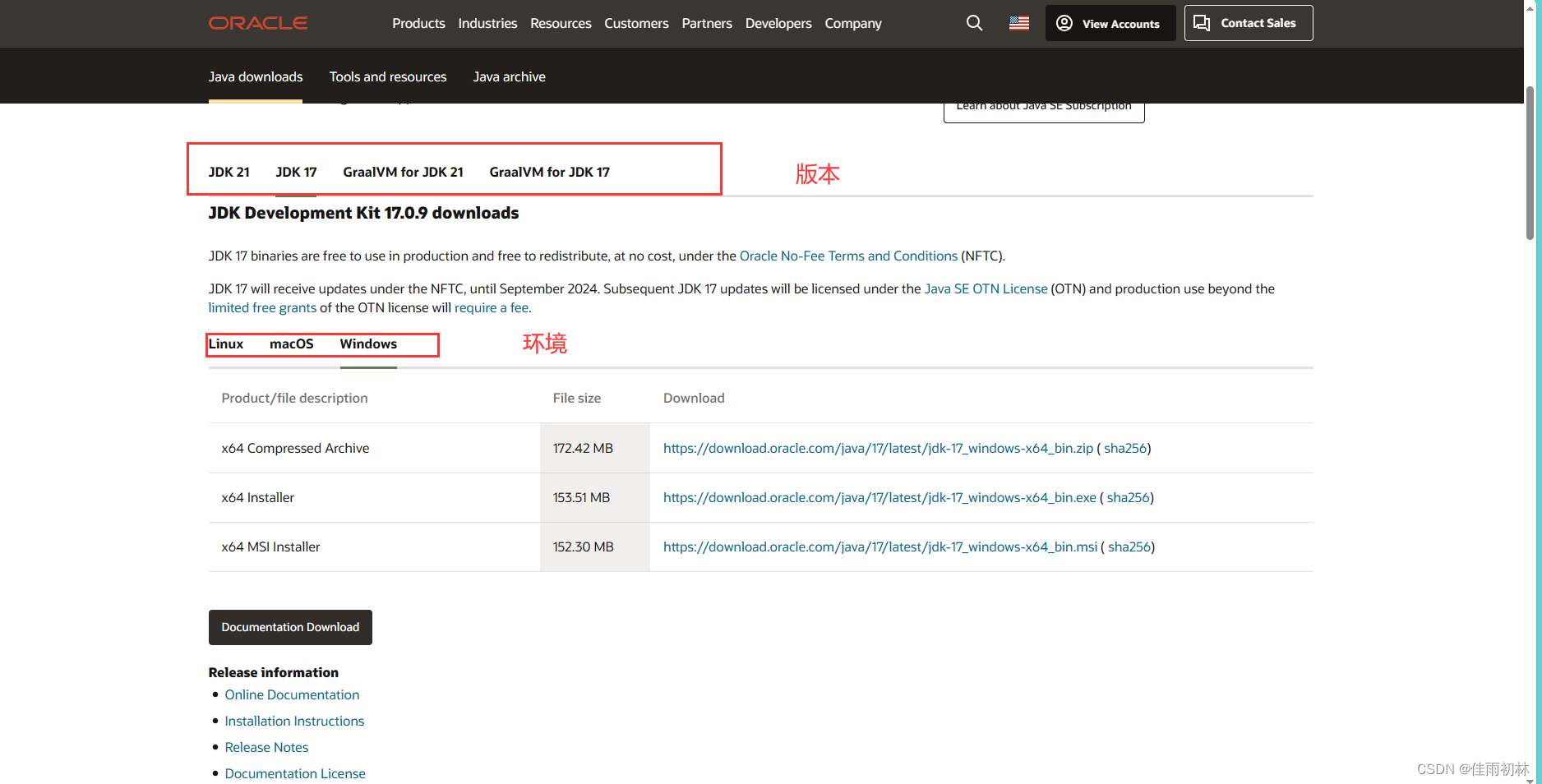1542x784 pixels.
Task: Open the Resources menu
Action: tap(561, 23)
